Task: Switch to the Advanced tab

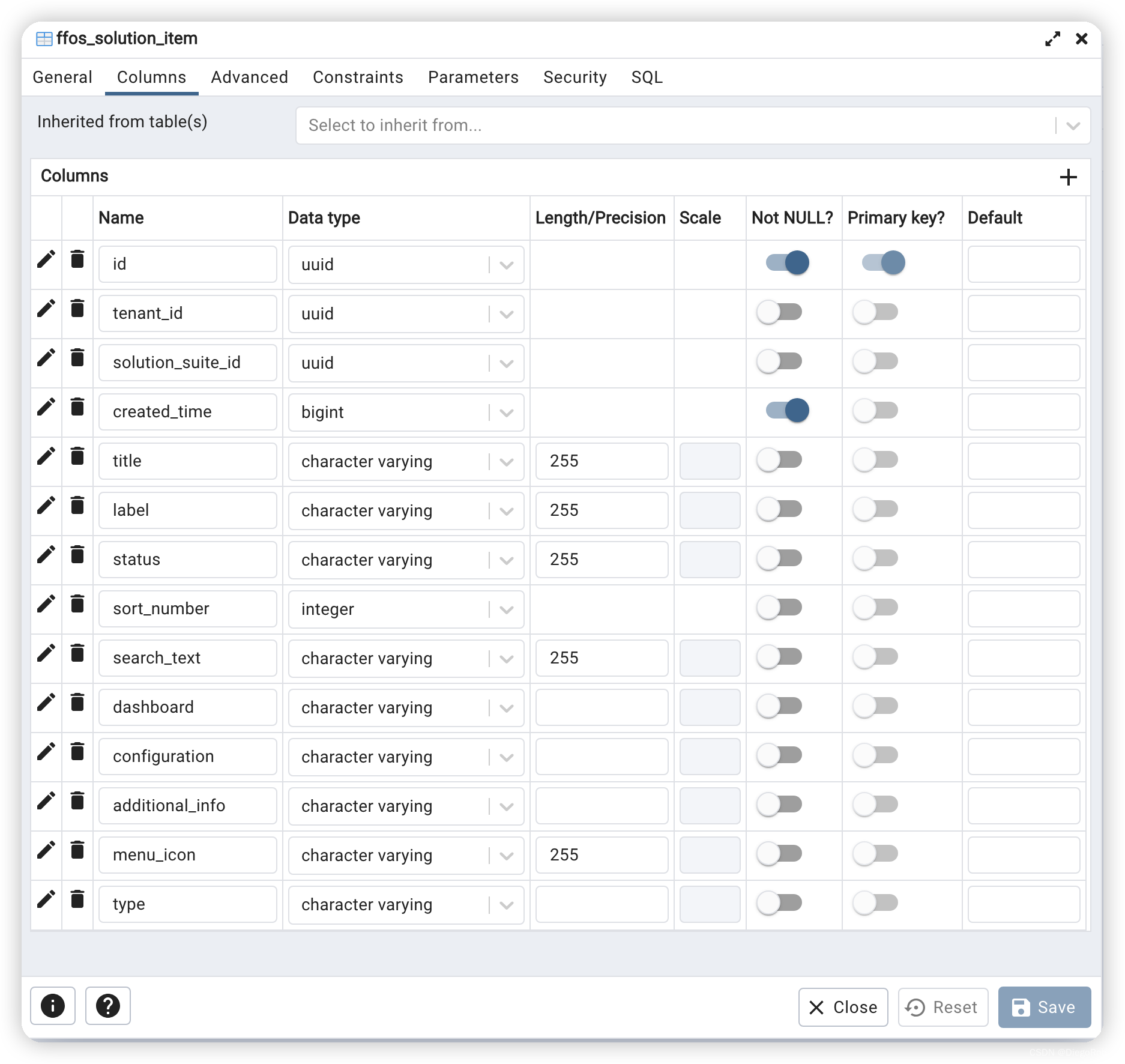Action: point(250,77)
